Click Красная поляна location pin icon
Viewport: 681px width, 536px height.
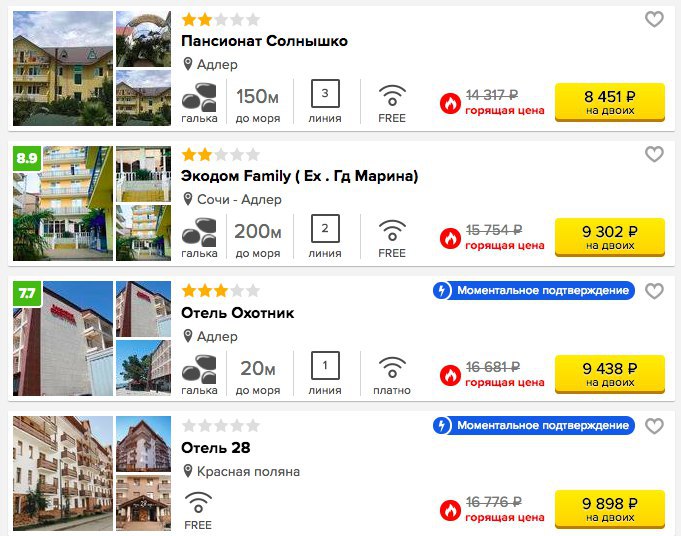click(x=188, y=471)
